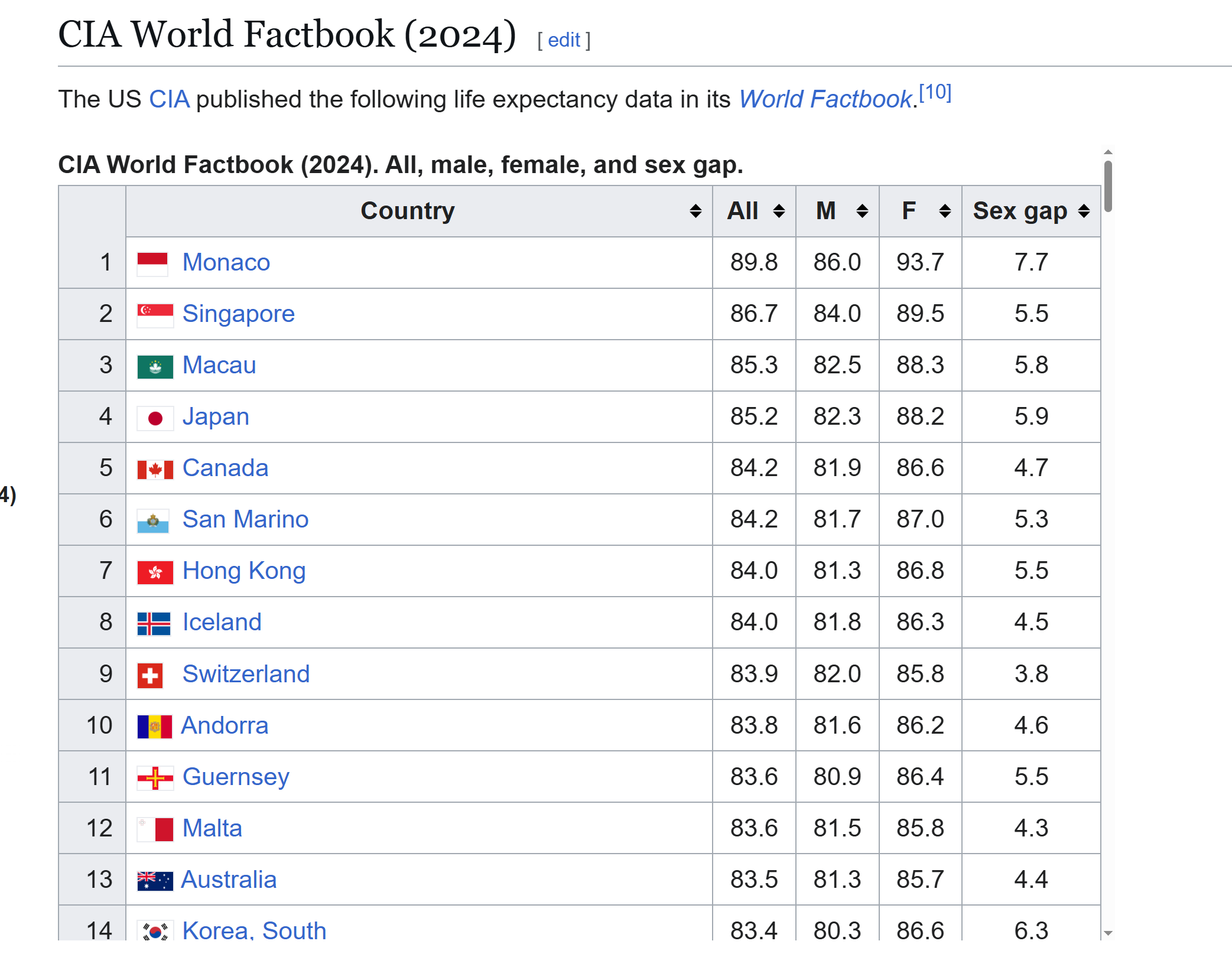Click the table's scroll down arrow
The image size is (1232, 980).
pos(1108,933)
